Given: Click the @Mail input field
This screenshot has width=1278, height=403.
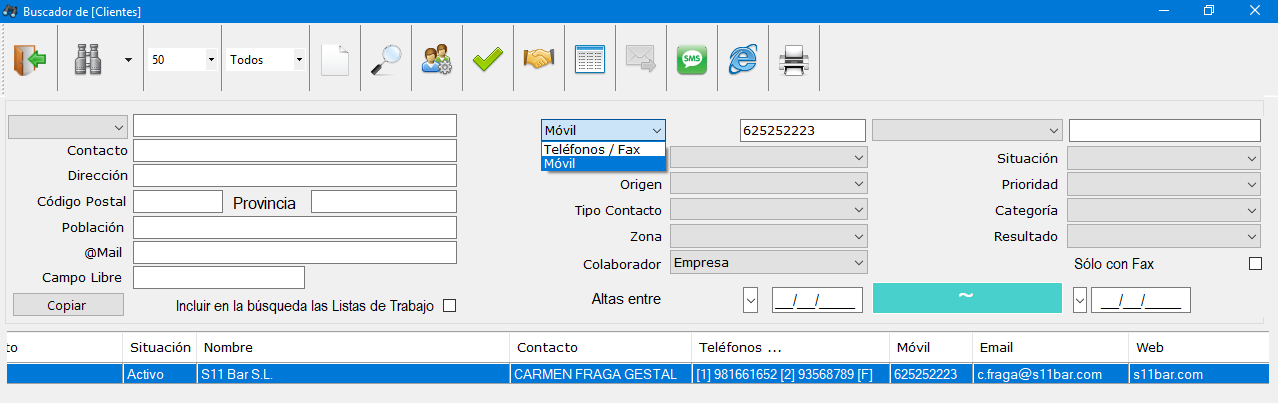Looking at the screenshot, I should click(x=295, y=253).
